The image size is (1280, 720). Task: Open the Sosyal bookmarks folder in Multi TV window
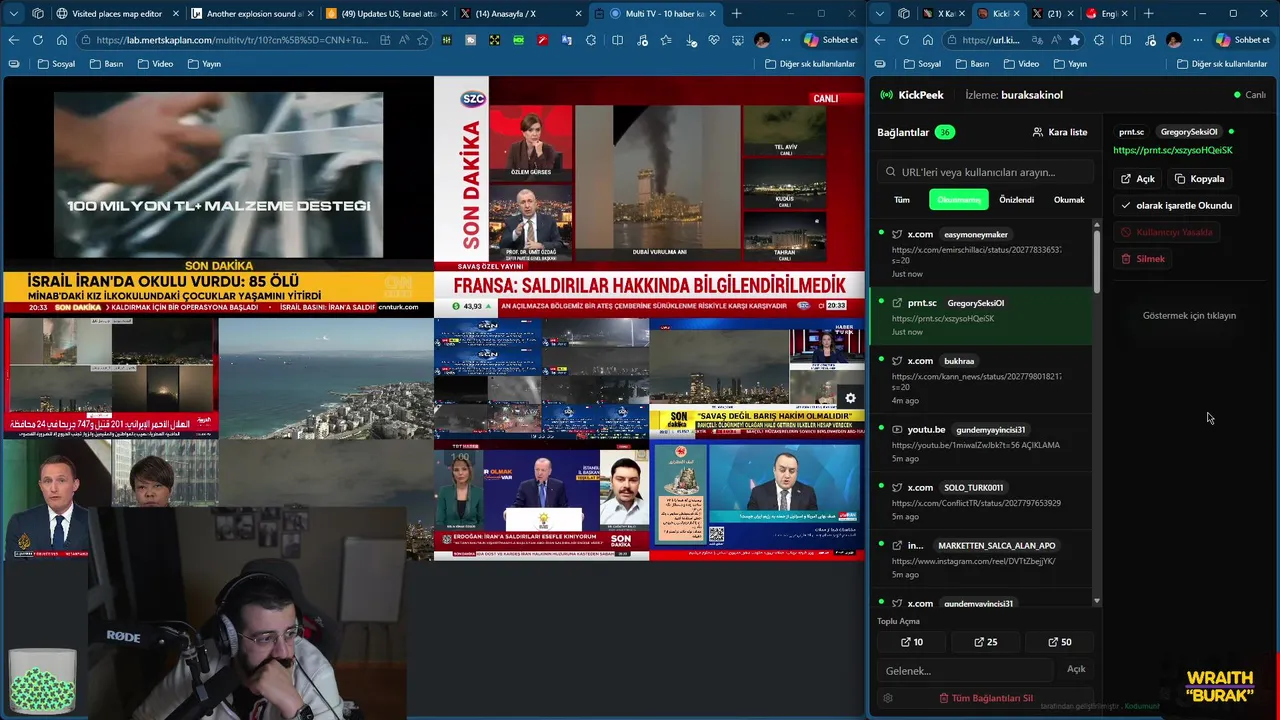tap(56, 63)
